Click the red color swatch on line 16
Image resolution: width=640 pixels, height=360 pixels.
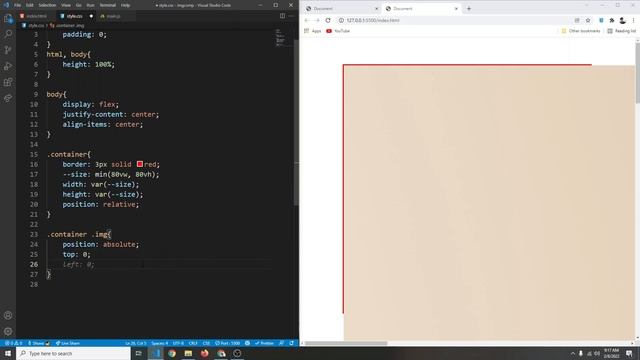pos(140,164)
